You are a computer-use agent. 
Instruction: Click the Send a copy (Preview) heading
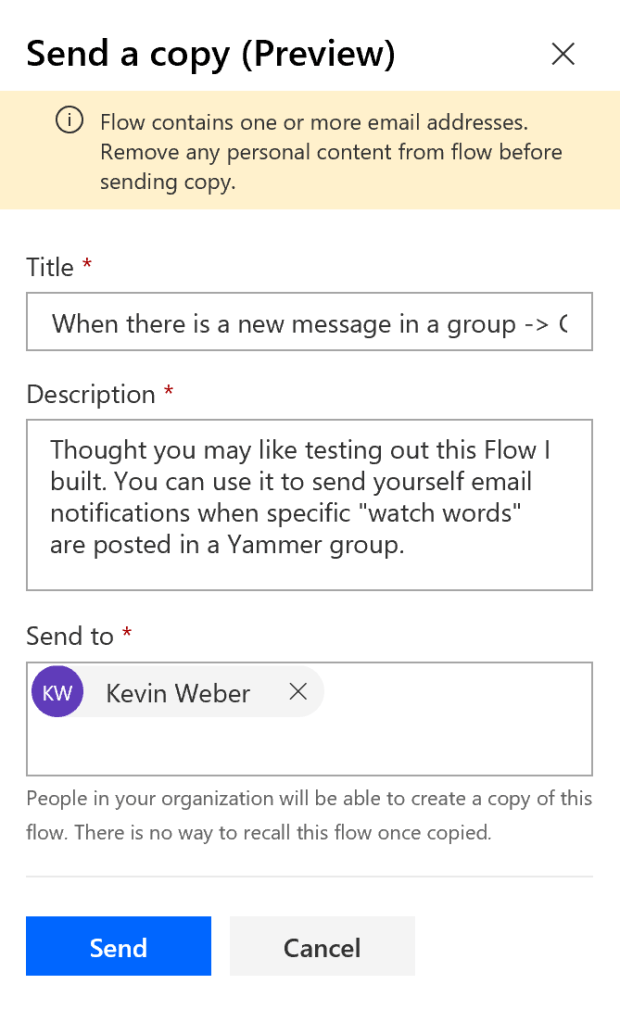pos(209,53)
